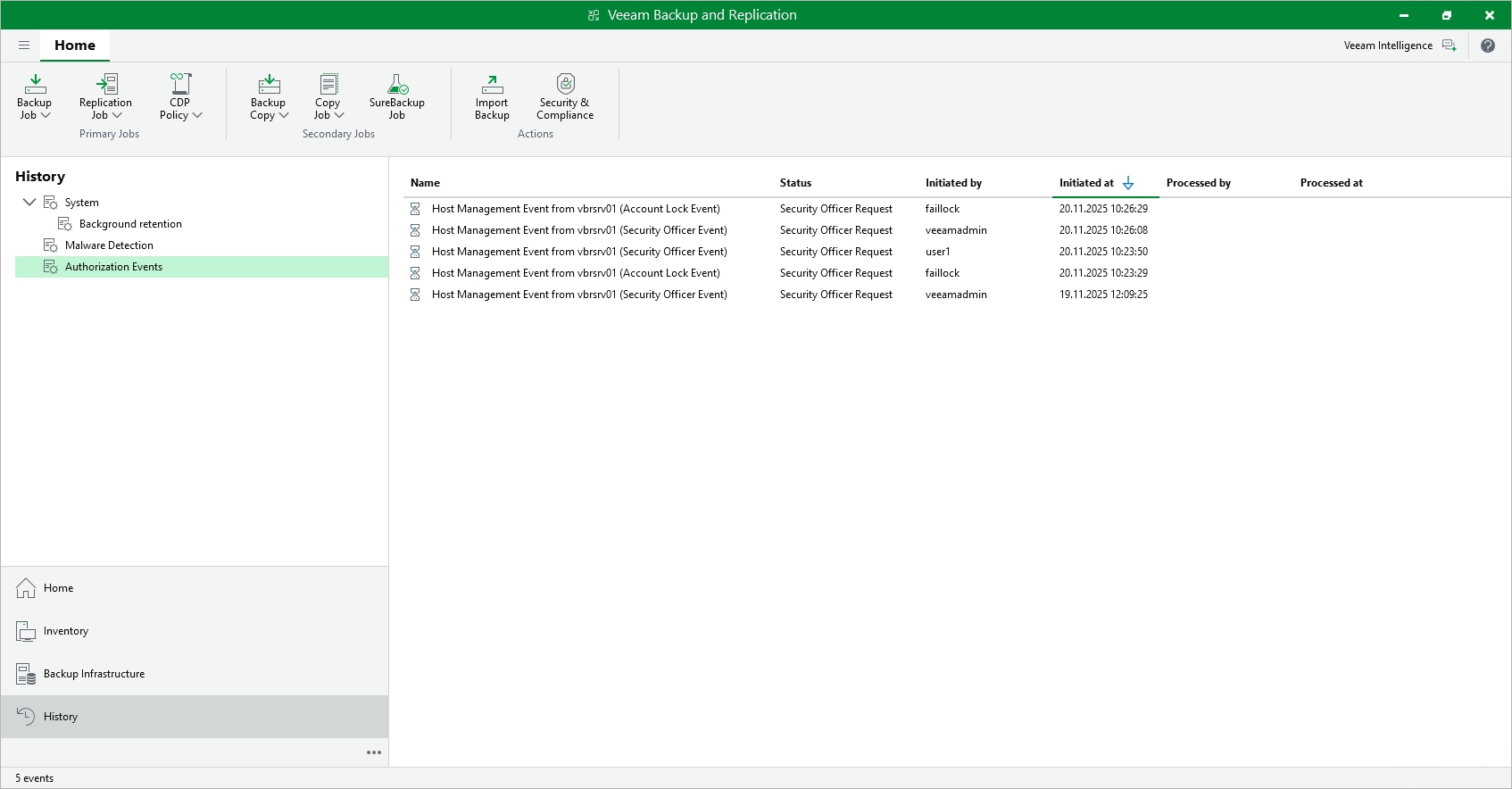The height and width of the screenshot is (789, 1512).
Task: Click the Copy Job ribbon icon
Action: pos(328,84)
